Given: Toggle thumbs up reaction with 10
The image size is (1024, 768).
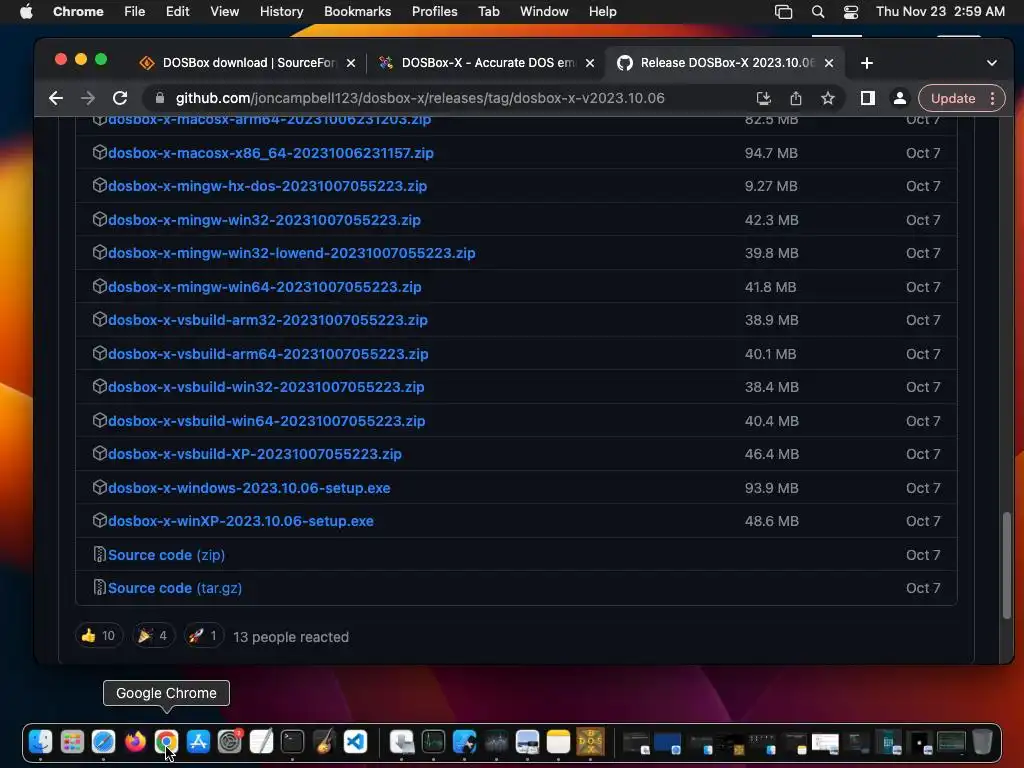Looking at the screenshot, I should pos(99,635).
